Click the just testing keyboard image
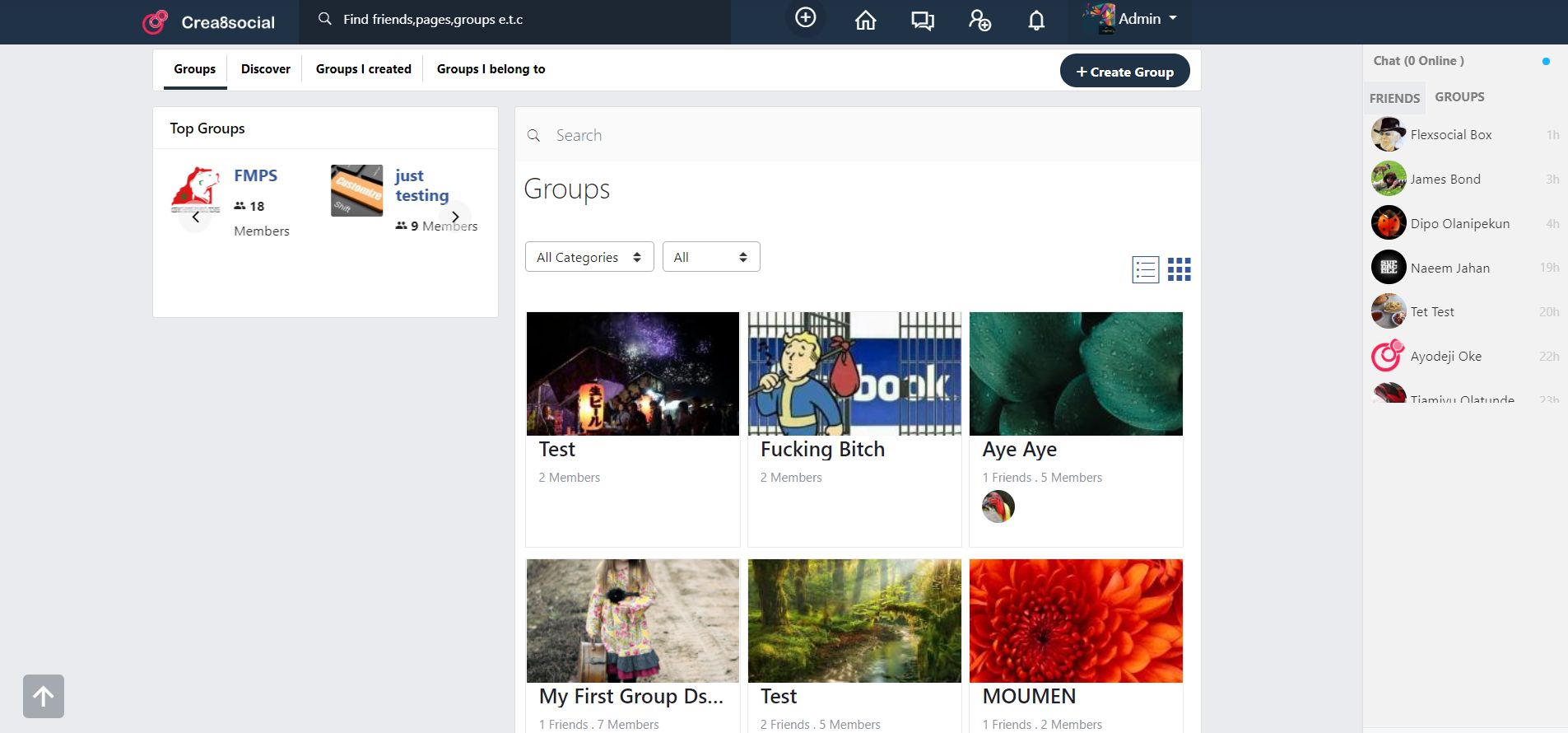 tap(357, 190)
